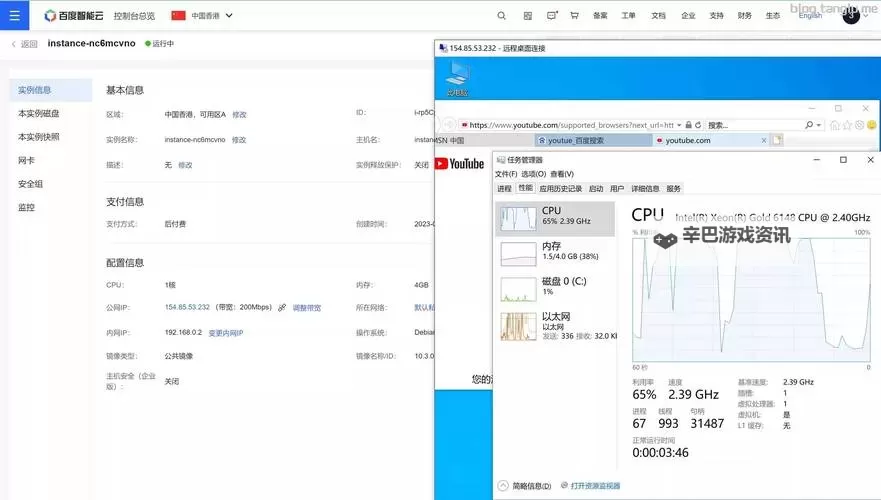Expand the account dropdown arrow beside avatar
881x500 pixels.
[x=867, y=16]
